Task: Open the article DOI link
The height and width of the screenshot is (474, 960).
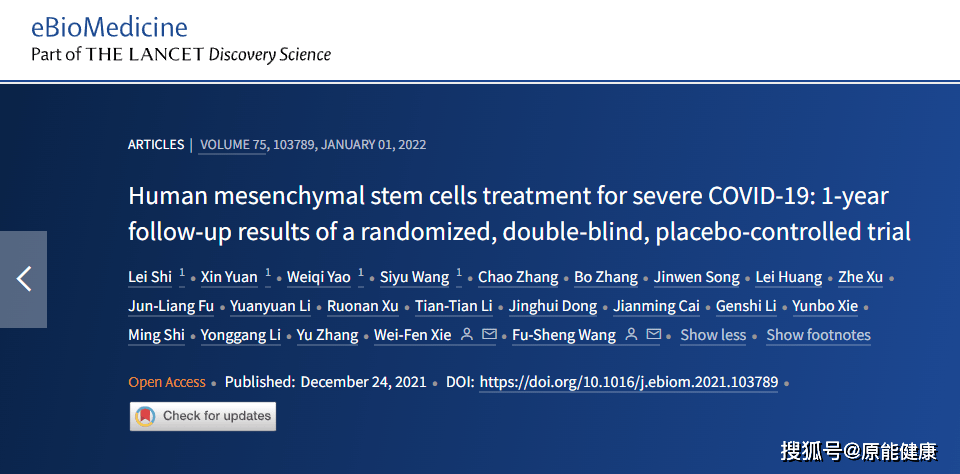Action: (630, 382)
